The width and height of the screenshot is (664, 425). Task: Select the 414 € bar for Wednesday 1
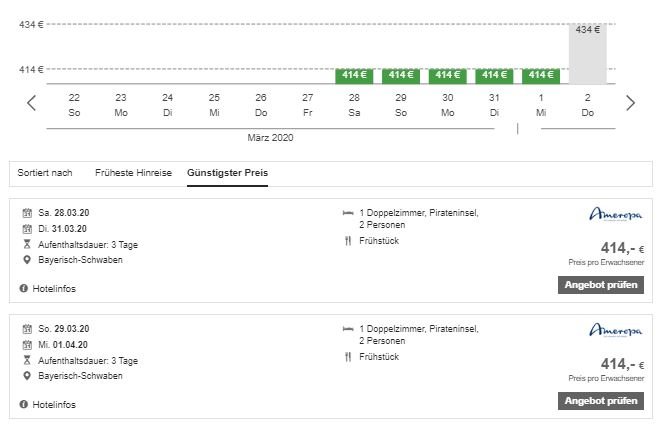click(540, 75)
